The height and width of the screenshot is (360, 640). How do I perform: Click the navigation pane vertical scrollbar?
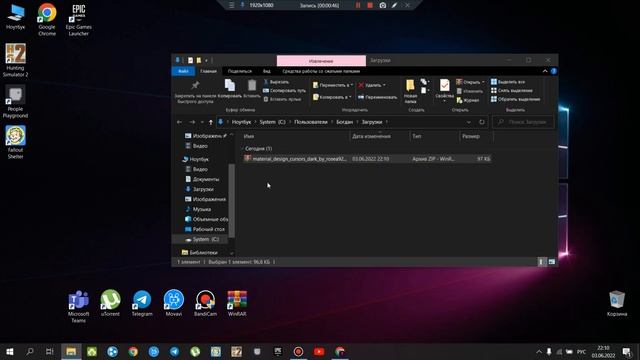(x=231, y=200)
